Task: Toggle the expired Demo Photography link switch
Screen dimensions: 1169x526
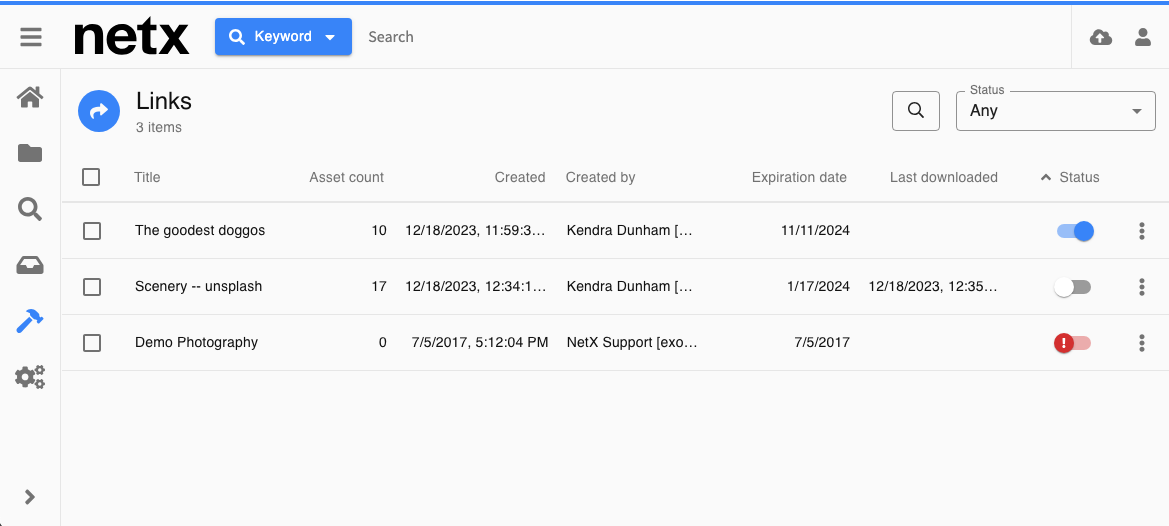Action: pyautogui.click(x=1072, y=343)
